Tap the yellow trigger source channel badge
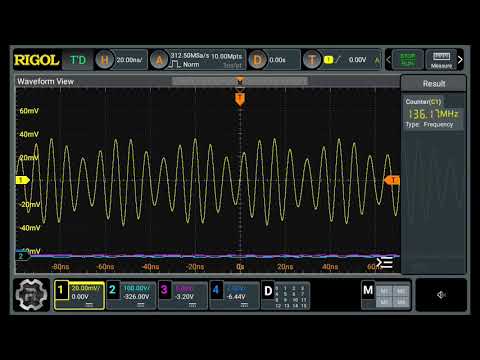 (x=328, y=60)
